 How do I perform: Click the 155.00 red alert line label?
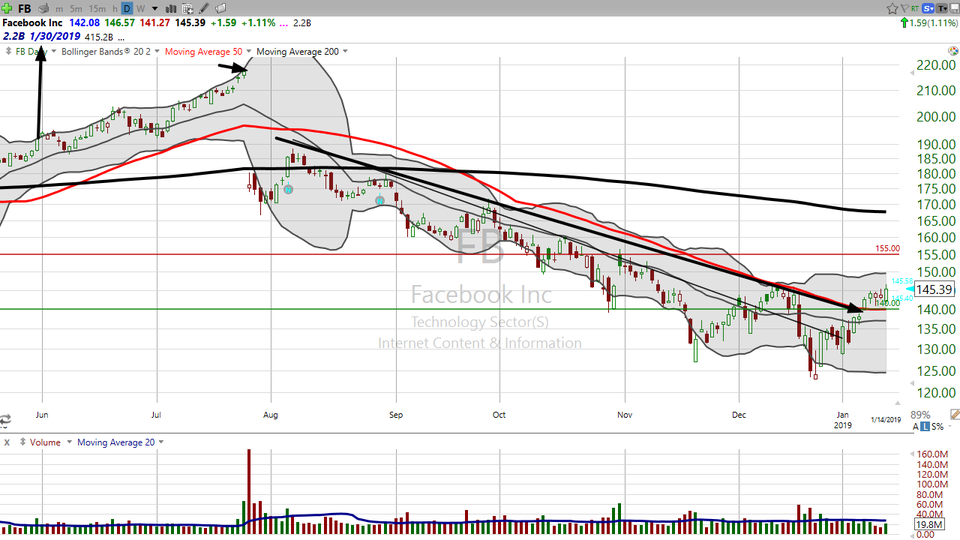point(887,248)
